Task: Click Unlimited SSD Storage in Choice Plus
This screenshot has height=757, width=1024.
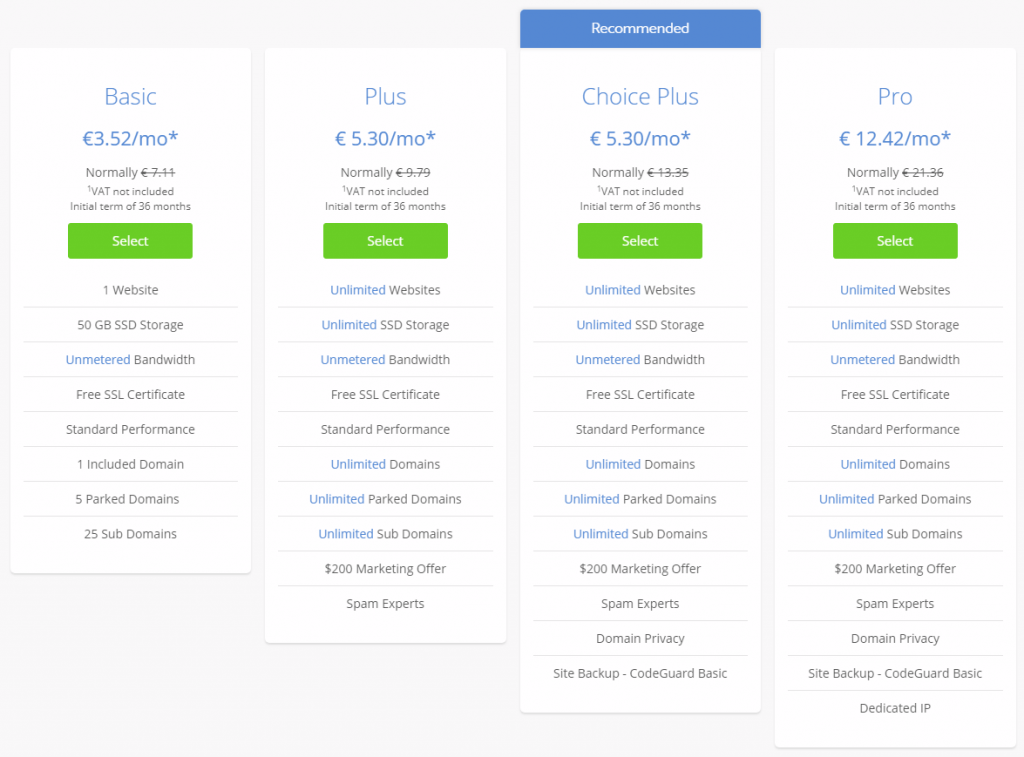Action: point(640,325)
